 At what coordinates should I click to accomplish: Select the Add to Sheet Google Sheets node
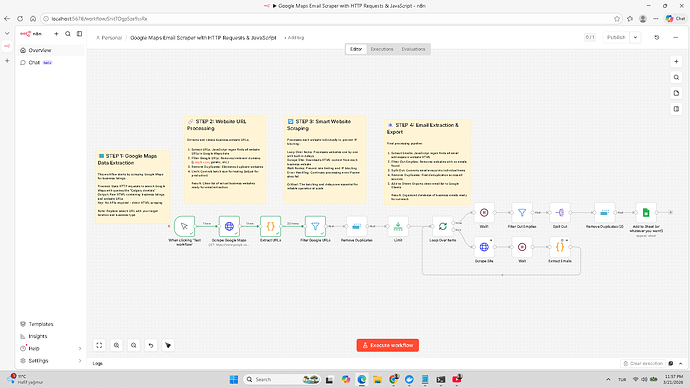(x=646, y=212)
